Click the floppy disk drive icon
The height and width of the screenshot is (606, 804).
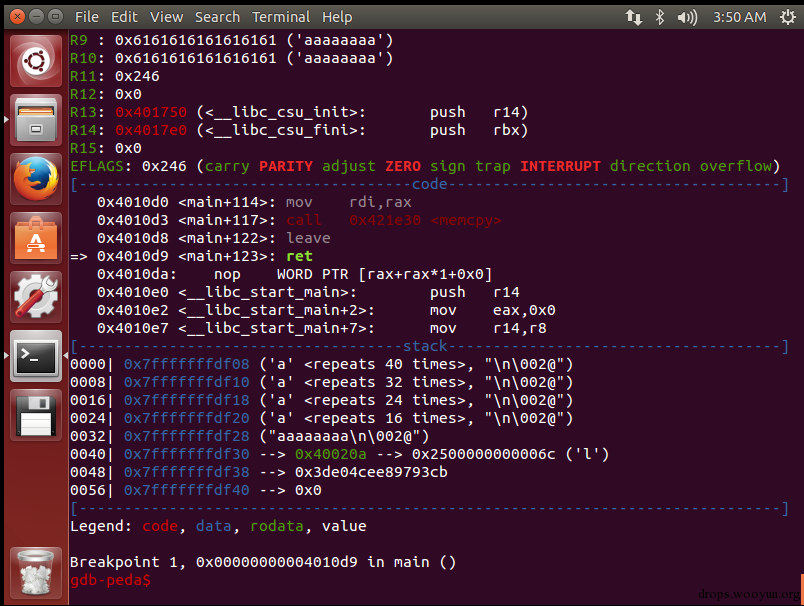tap(36, 415)
